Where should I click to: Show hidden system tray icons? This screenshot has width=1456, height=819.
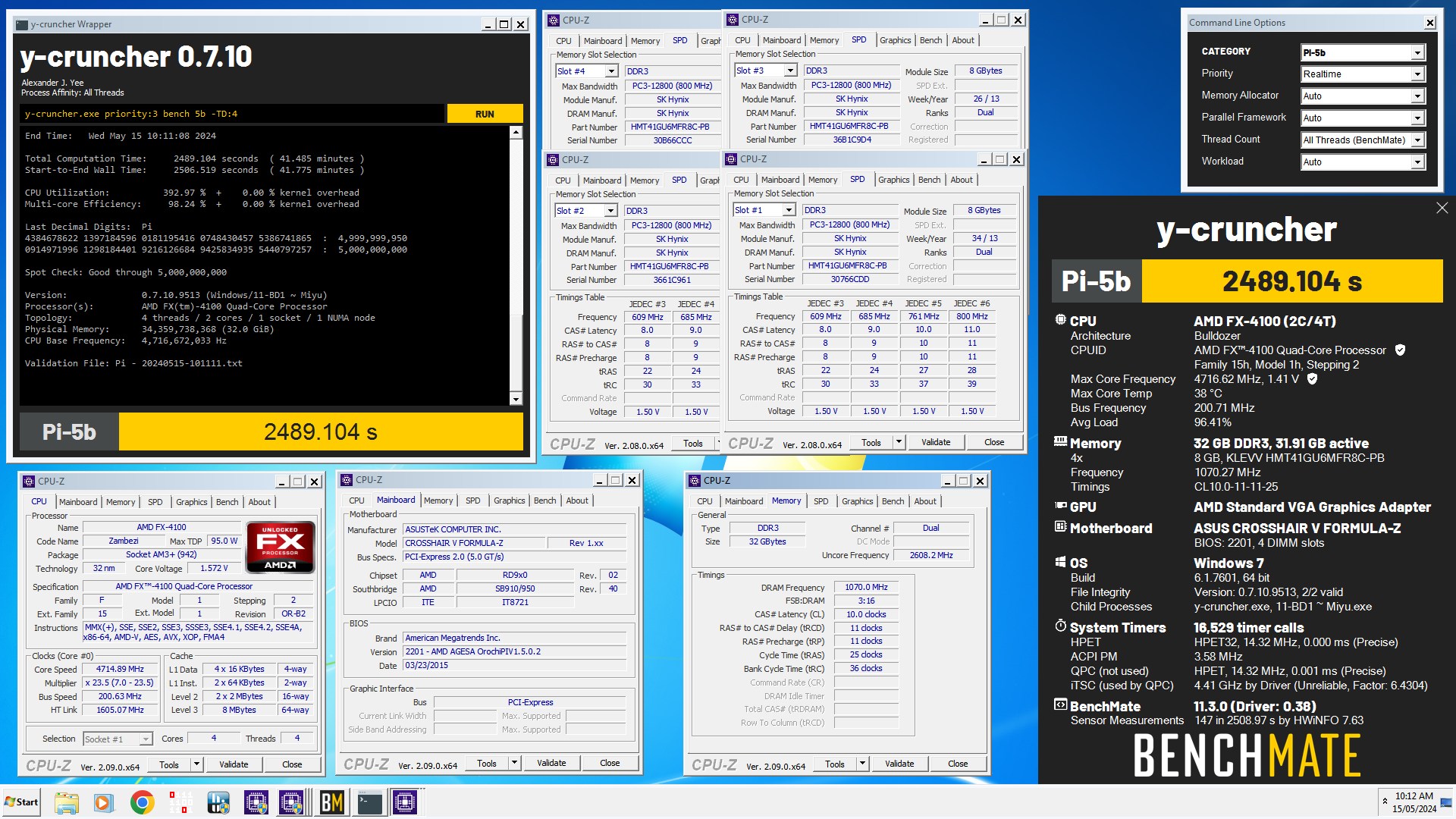(1385, 801)
